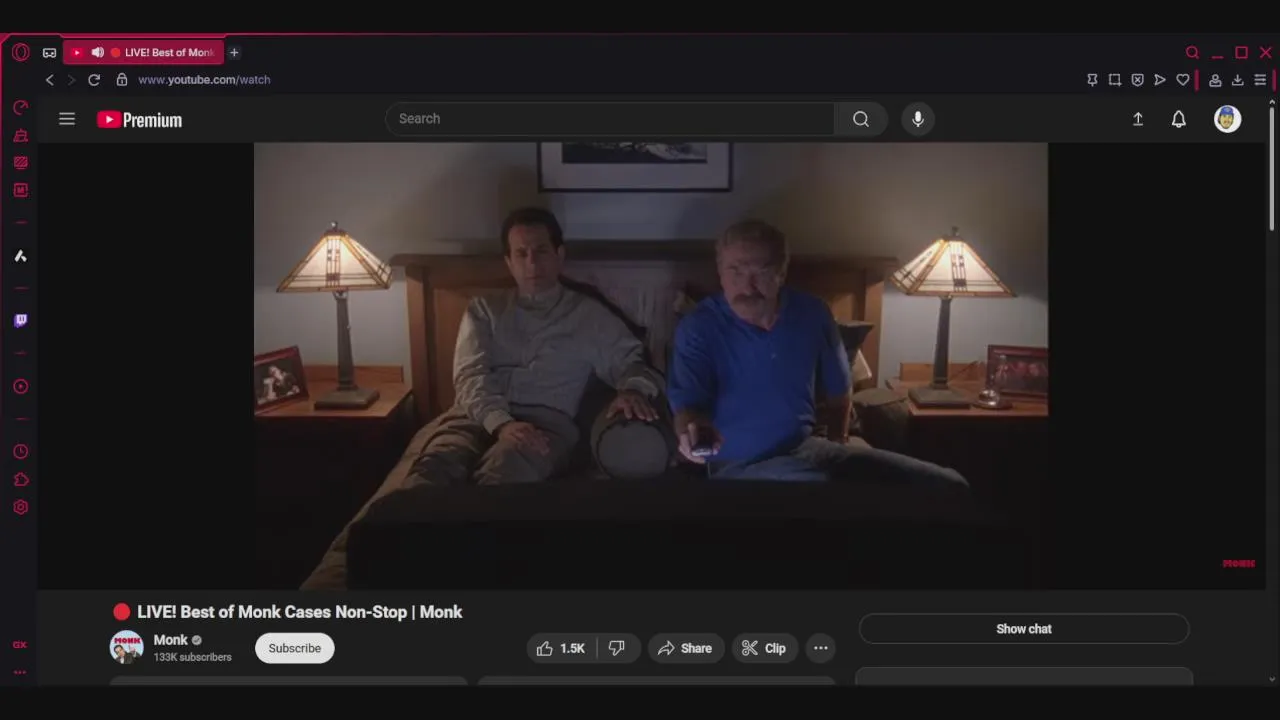Share the Monk live video

tap(685, 648)
